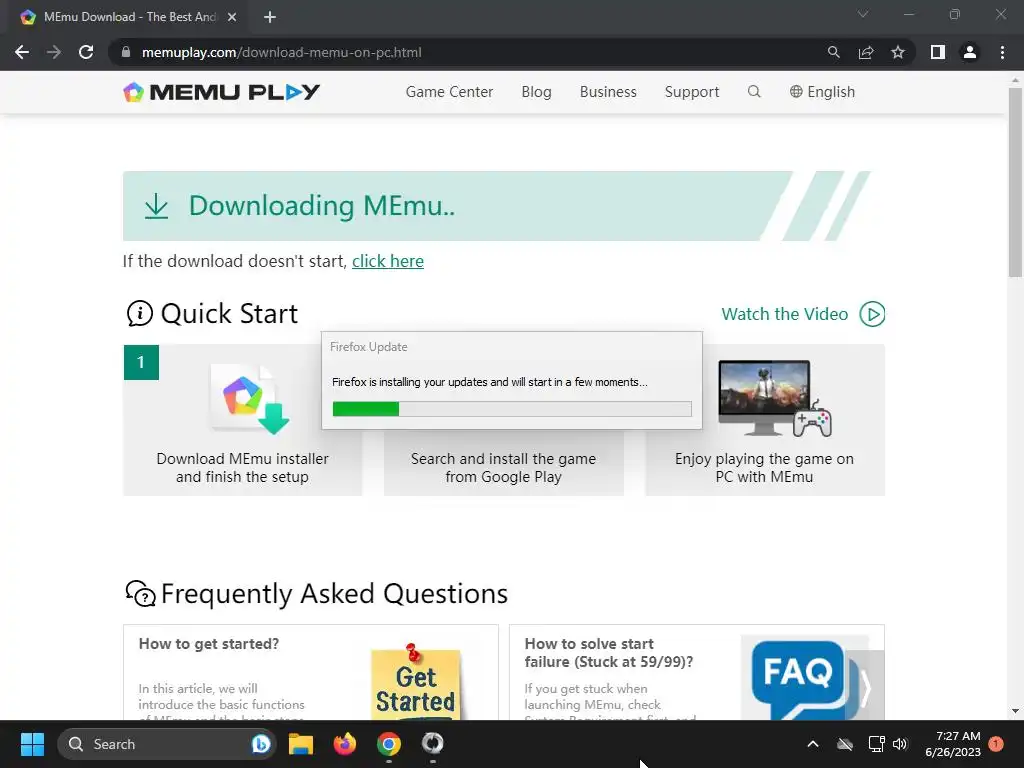Toggle Chrome side panel
This screenshot has width=1024, height=768.
pos(938,52)
